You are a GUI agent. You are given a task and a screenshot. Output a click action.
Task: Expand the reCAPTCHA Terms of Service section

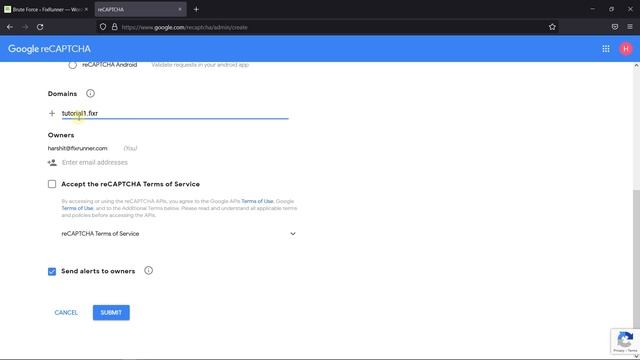click(x=178, y=233)
